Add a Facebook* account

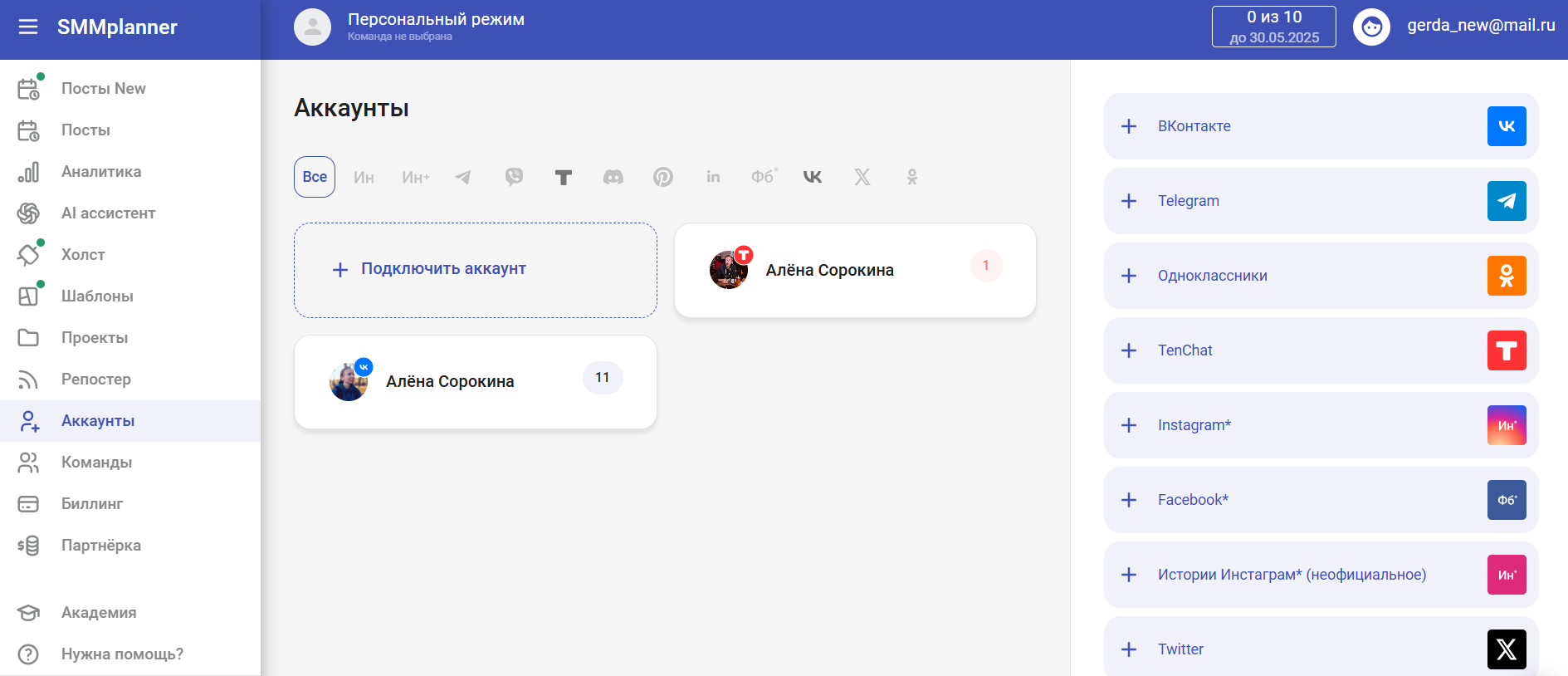pyautogui.click(x=1321, y=500)
